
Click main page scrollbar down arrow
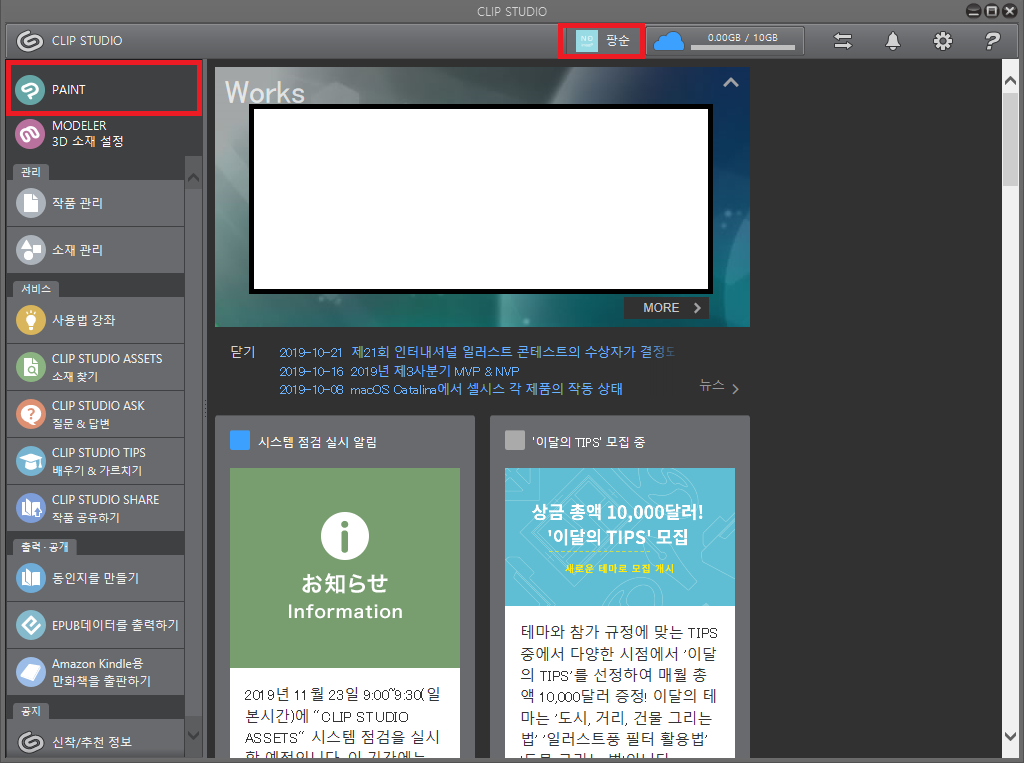(x=1010, y=736)
